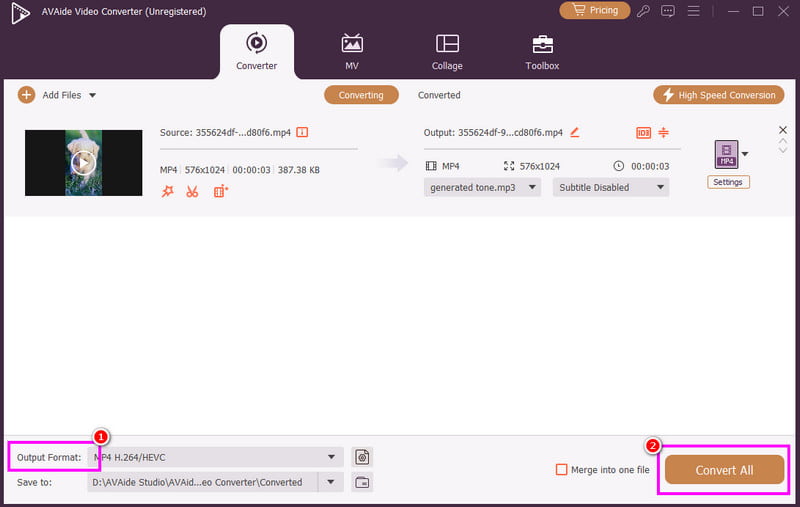The width and height of the screenshot is (800, 507).
Task: Click the Settings button
Action: (728, 182)
